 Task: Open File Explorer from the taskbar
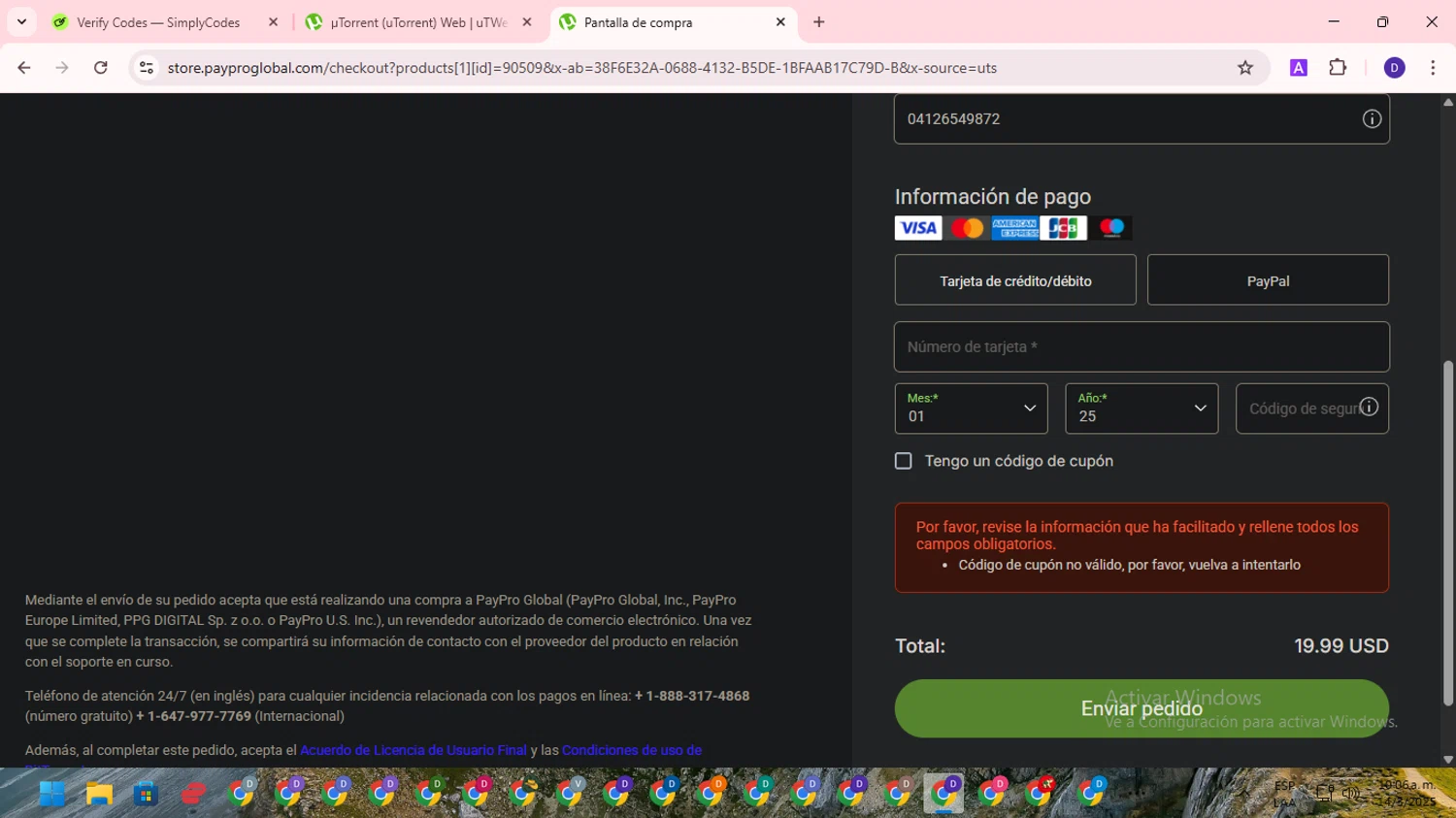tap(99, 794)
